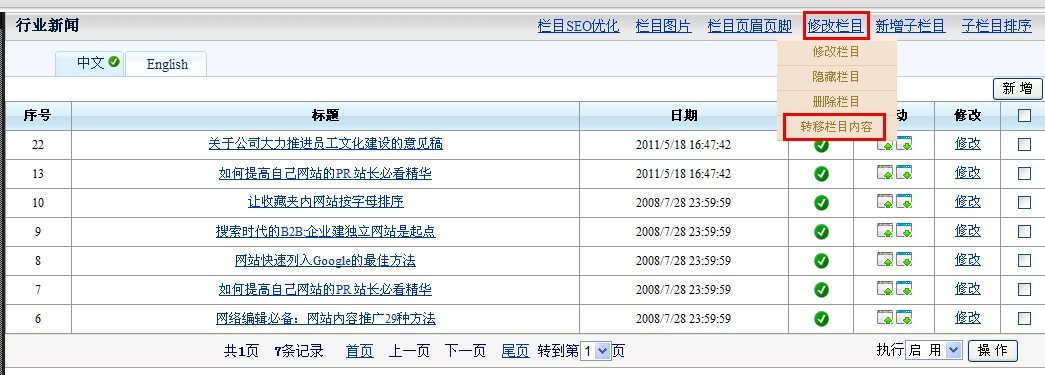This screenshot has height=375, width=1045.
Task: Click move-down icon for row 6
Action: tap(904, 318)
